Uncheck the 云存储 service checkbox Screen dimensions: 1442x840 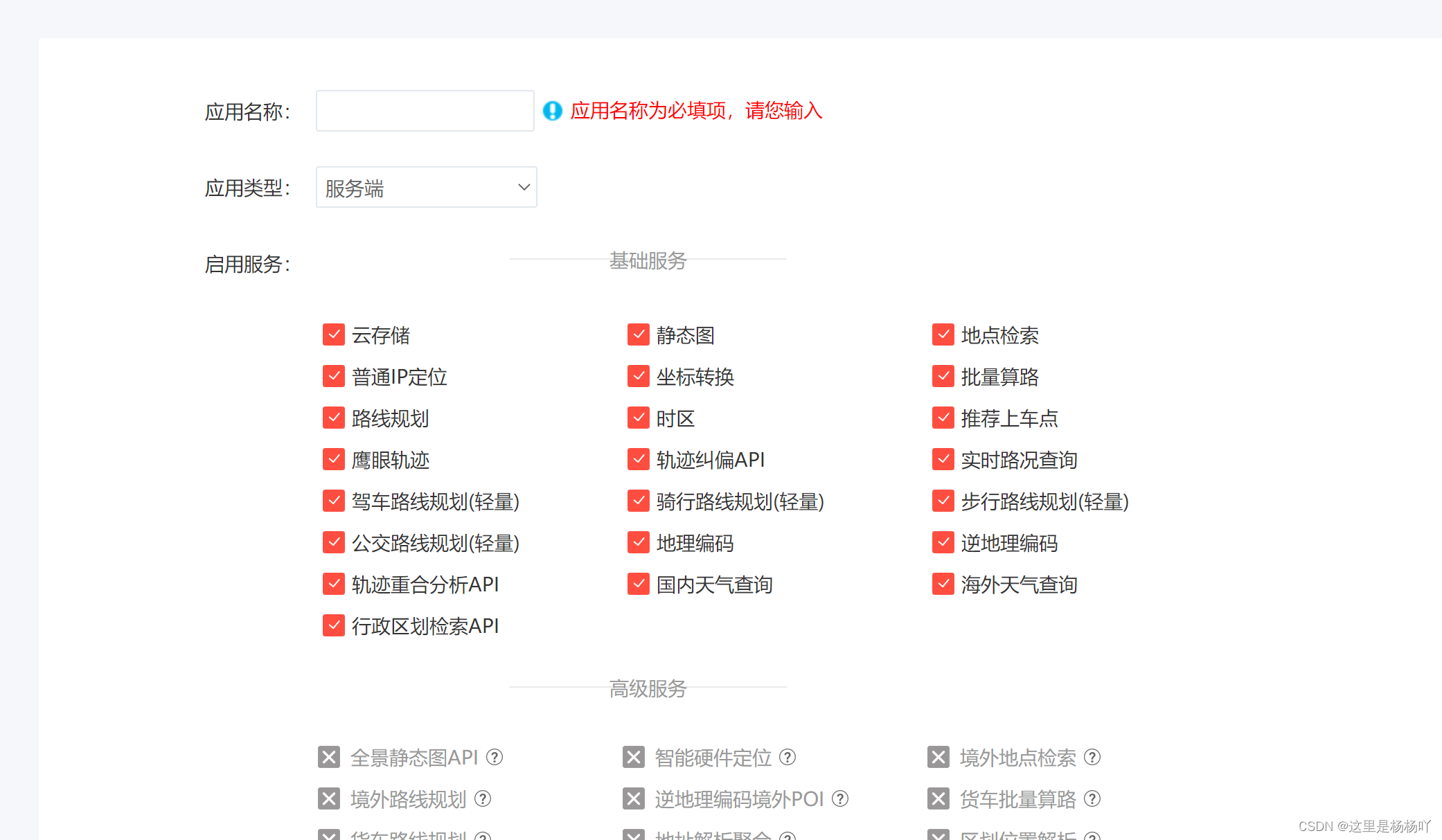334,334
